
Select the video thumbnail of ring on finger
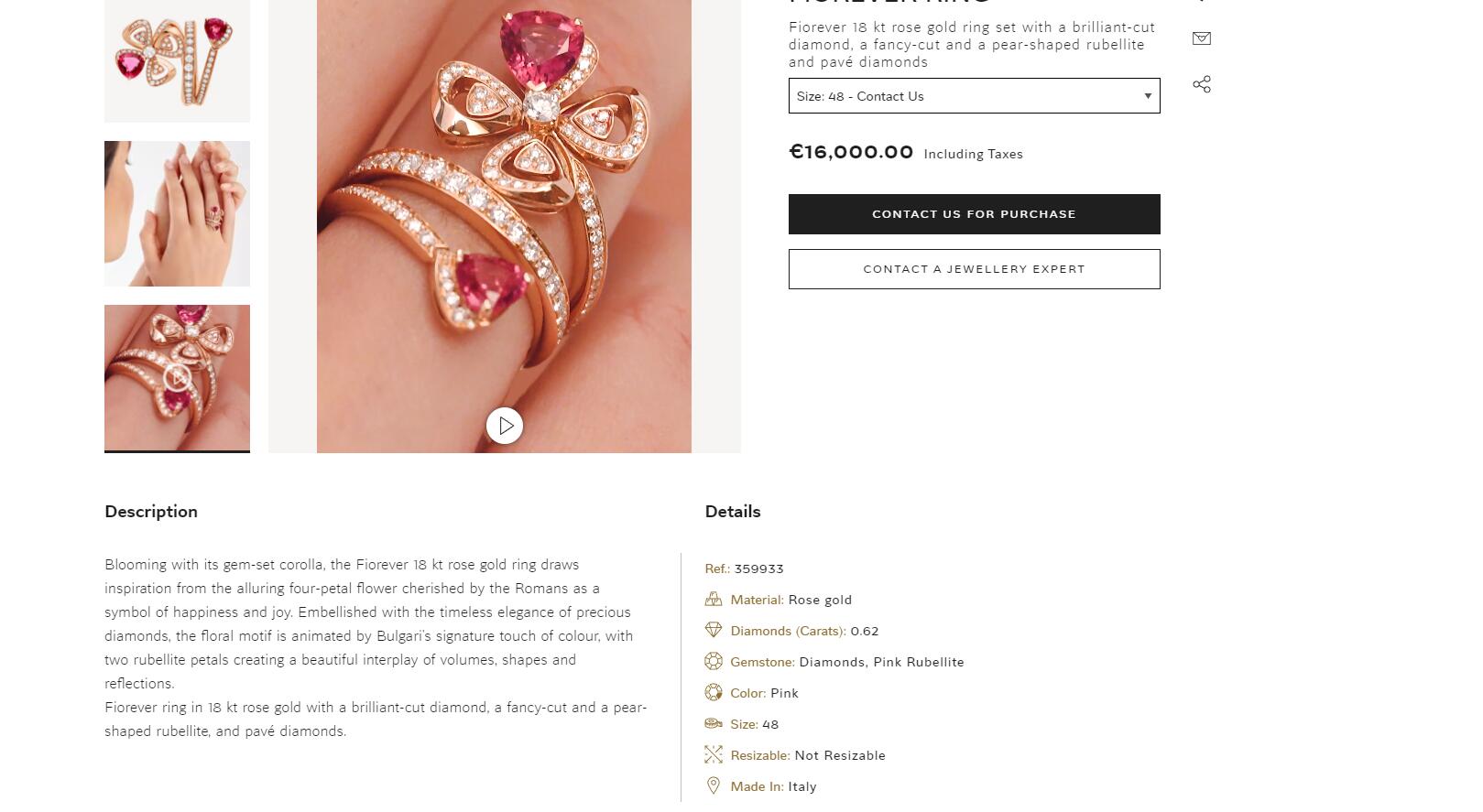click(177, 377)
